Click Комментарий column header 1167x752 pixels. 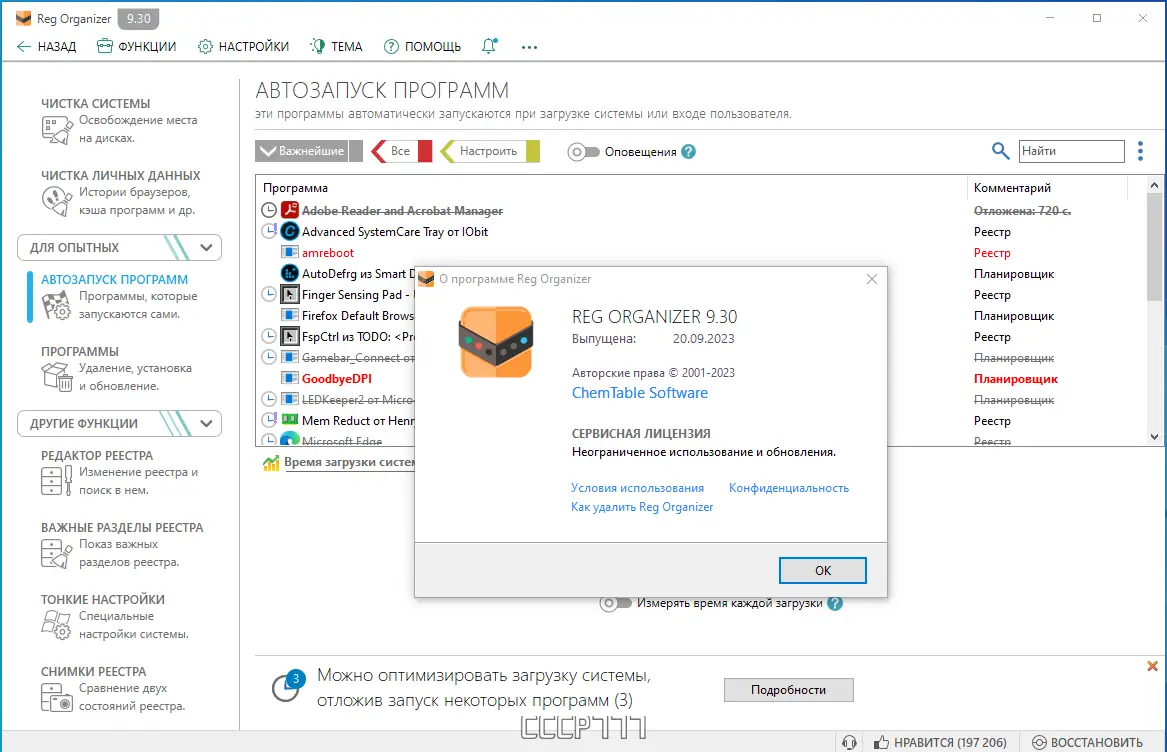click(1012, 188)
